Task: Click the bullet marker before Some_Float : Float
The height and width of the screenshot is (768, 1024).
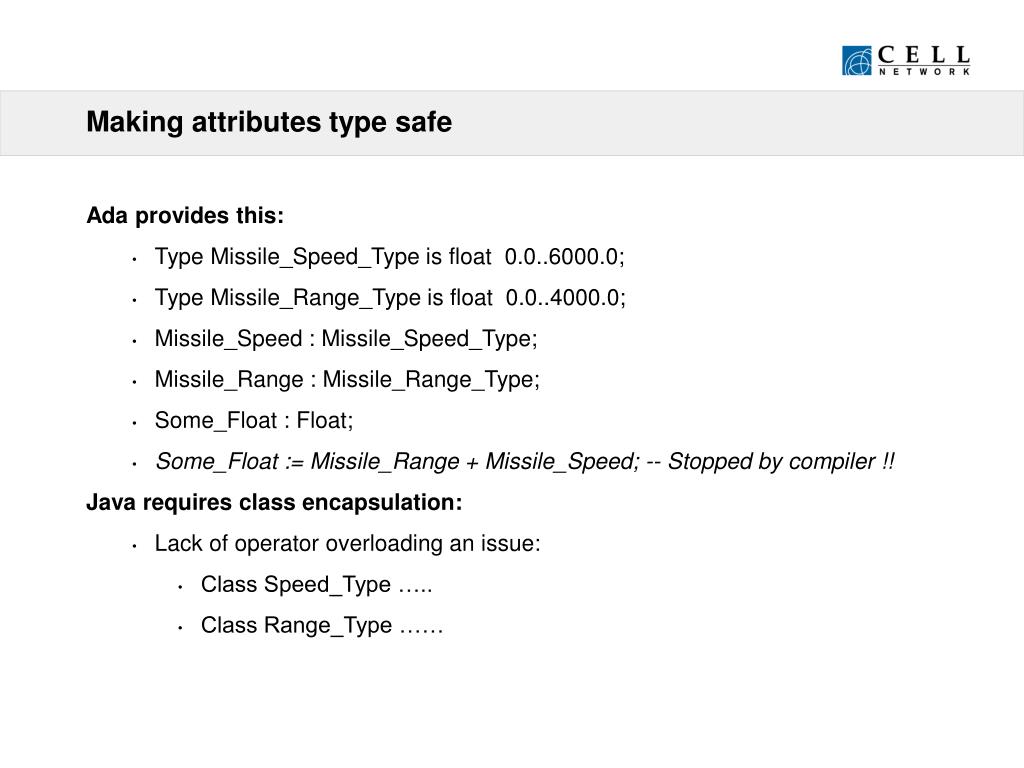Action: click(x=134, y=424)
